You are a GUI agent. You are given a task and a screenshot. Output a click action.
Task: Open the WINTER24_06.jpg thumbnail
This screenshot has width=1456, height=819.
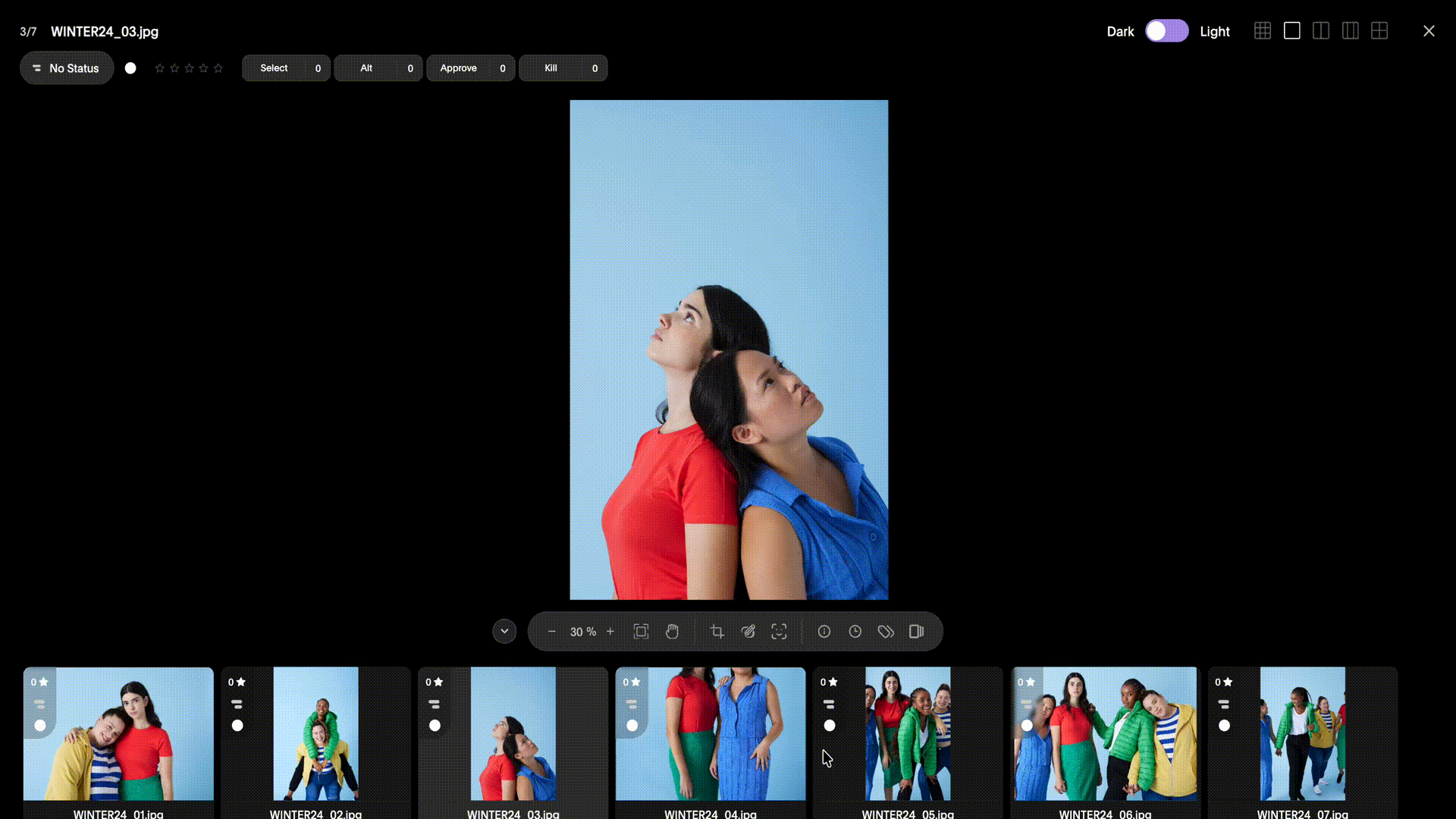pos(1105,734)
